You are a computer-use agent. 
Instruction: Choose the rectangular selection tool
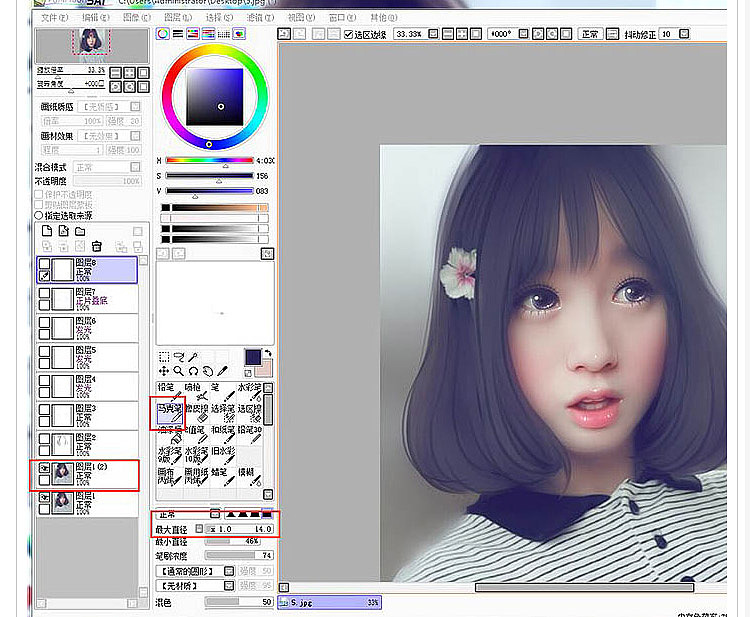[x=164, y=357]
